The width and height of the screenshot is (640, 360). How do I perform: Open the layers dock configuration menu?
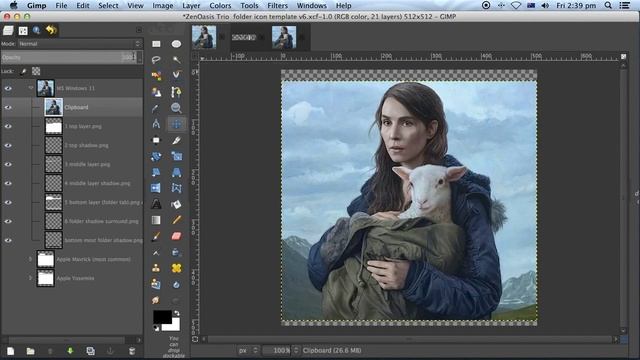[x=139, y=30]
